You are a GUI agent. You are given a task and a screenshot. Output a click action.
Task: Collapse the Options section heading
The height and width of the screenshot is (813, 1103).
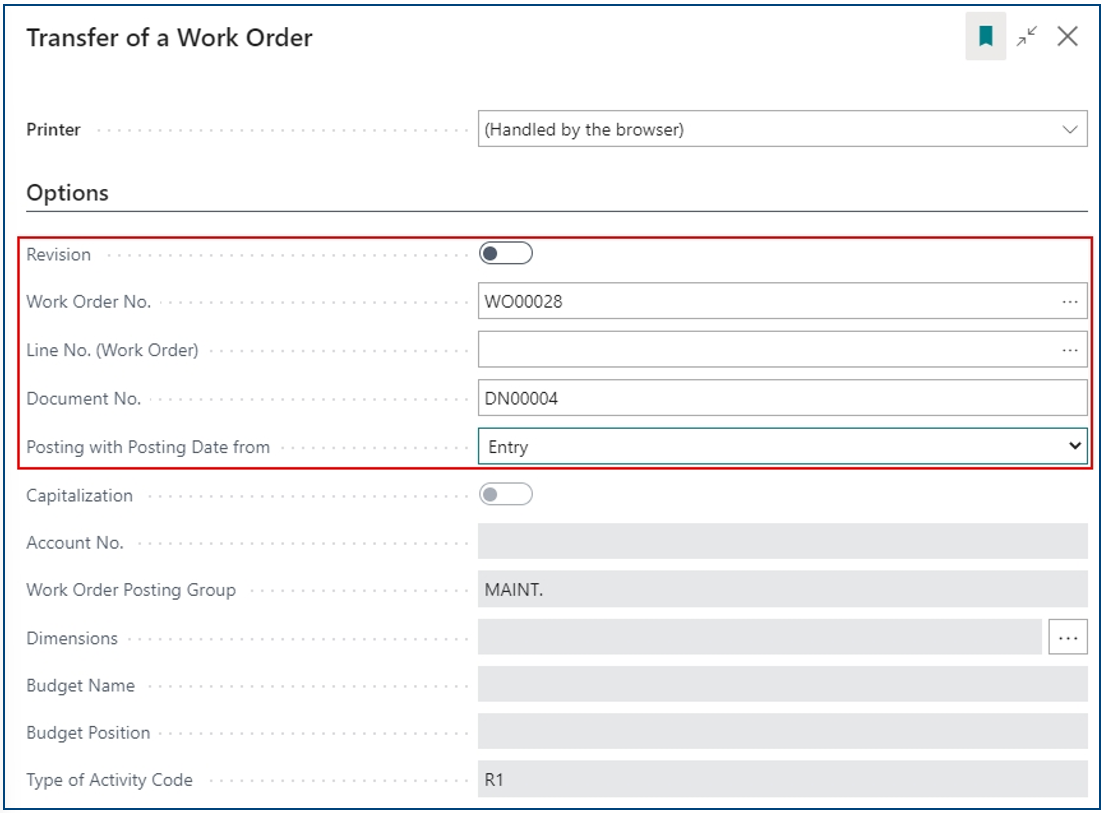coord(68,193)
